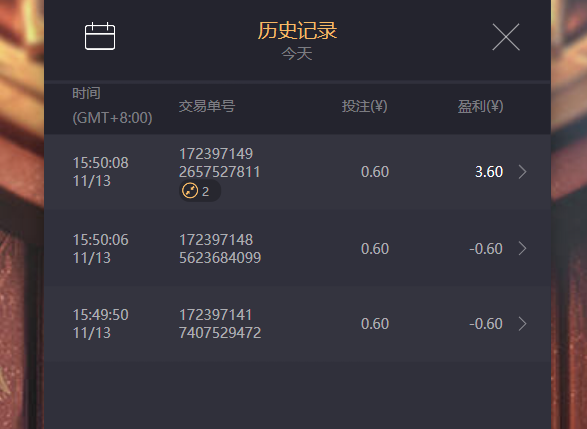The height and width of the screenshot is (429, 587).
Task: Click the 0.60 bet amount at 15:49:50
Action: point(375,324)
